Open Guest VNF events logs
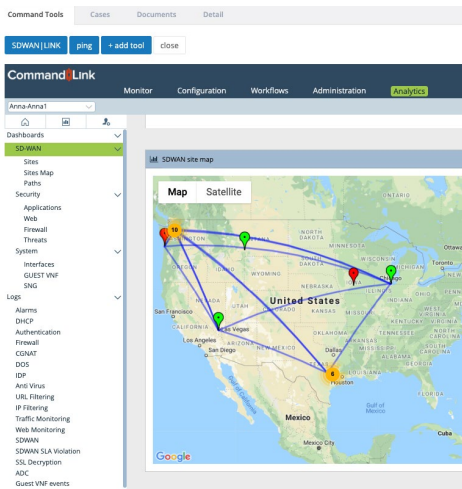This screenshot has width=462, height=489. (x=42, y=484)
